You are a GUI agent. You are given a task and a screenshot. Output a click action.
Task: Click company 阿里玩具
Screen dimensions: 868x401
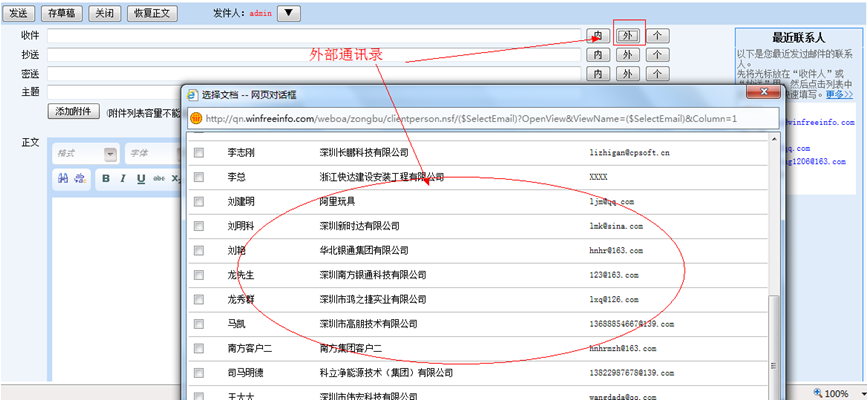click(x=337, y=202)
